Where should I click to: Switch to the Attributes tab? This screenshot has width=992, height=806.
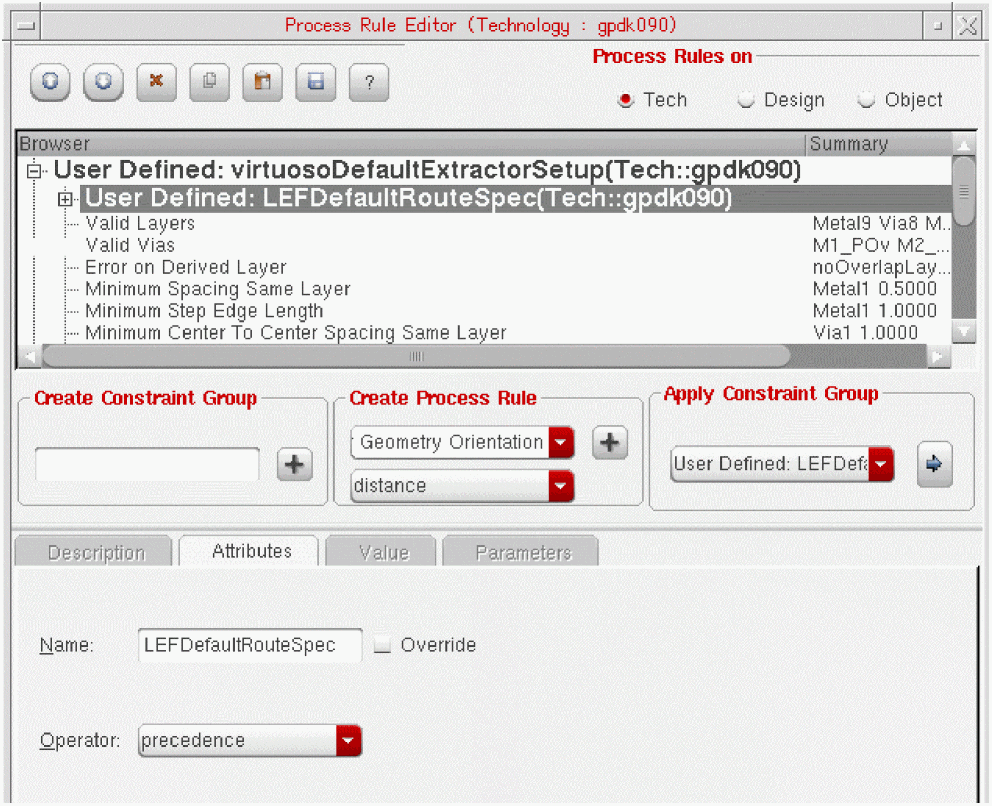(250, 551)
